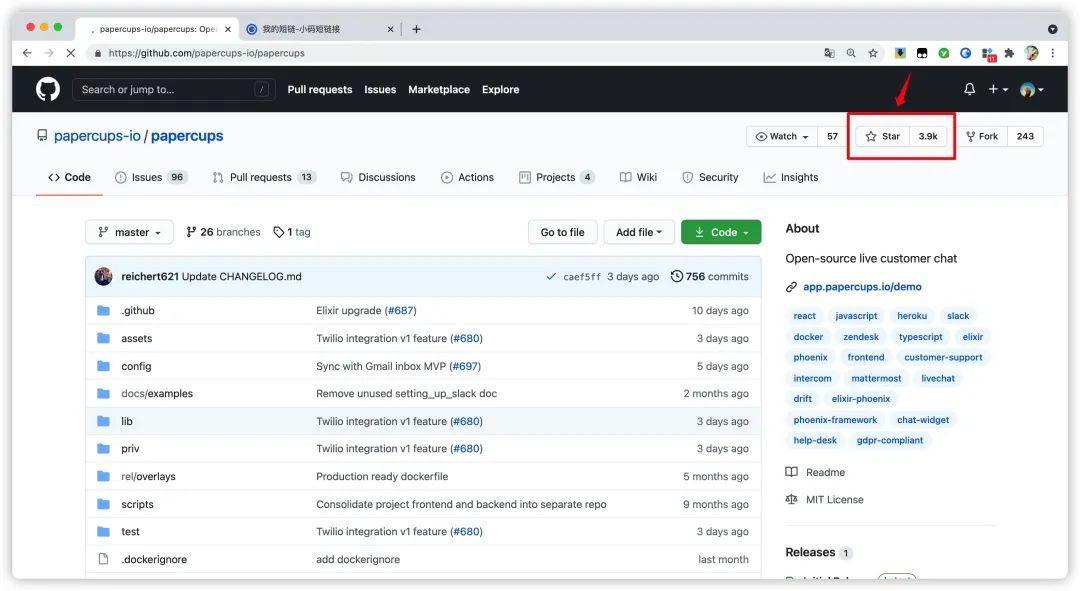Select the elixir topic tag

click(973, 337)
